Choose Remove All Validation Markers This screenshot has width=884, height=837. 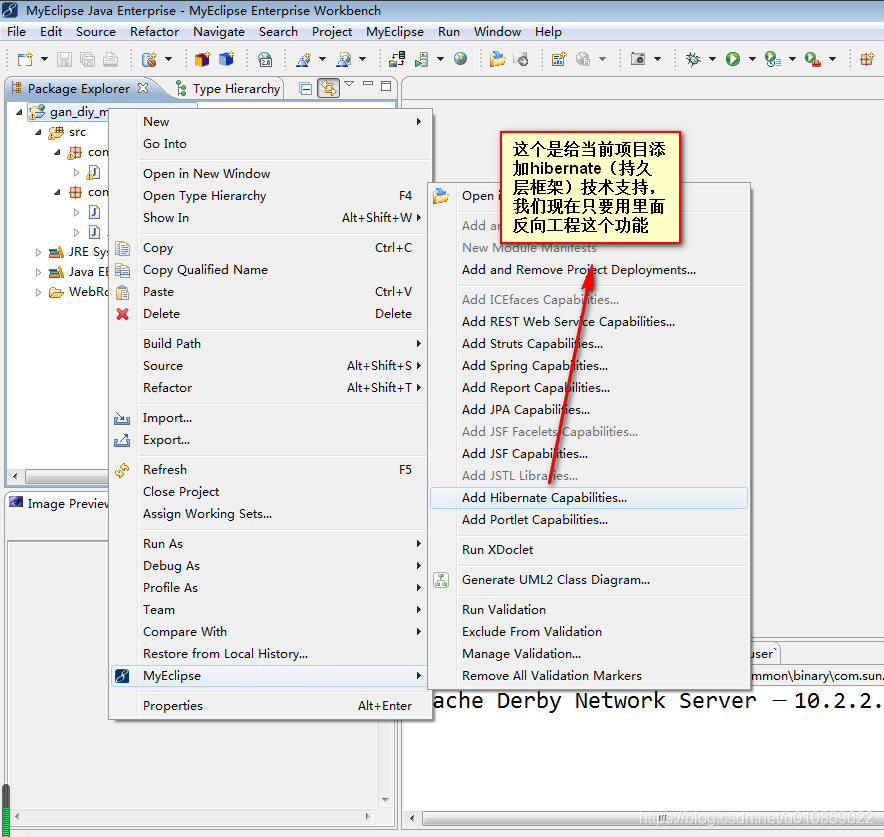[589, 676]
